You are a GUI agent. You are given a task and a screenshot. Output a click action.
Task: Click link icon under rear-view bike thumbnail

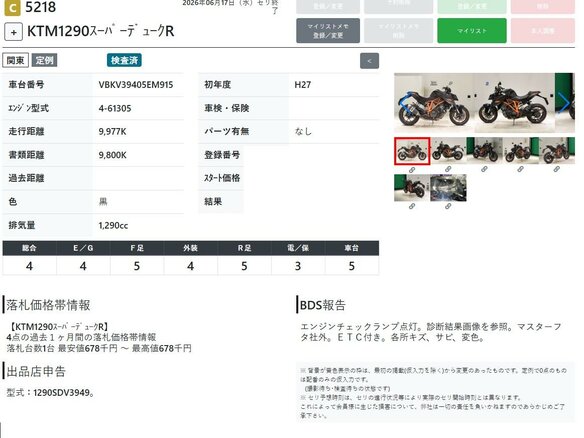coord(412,206)
